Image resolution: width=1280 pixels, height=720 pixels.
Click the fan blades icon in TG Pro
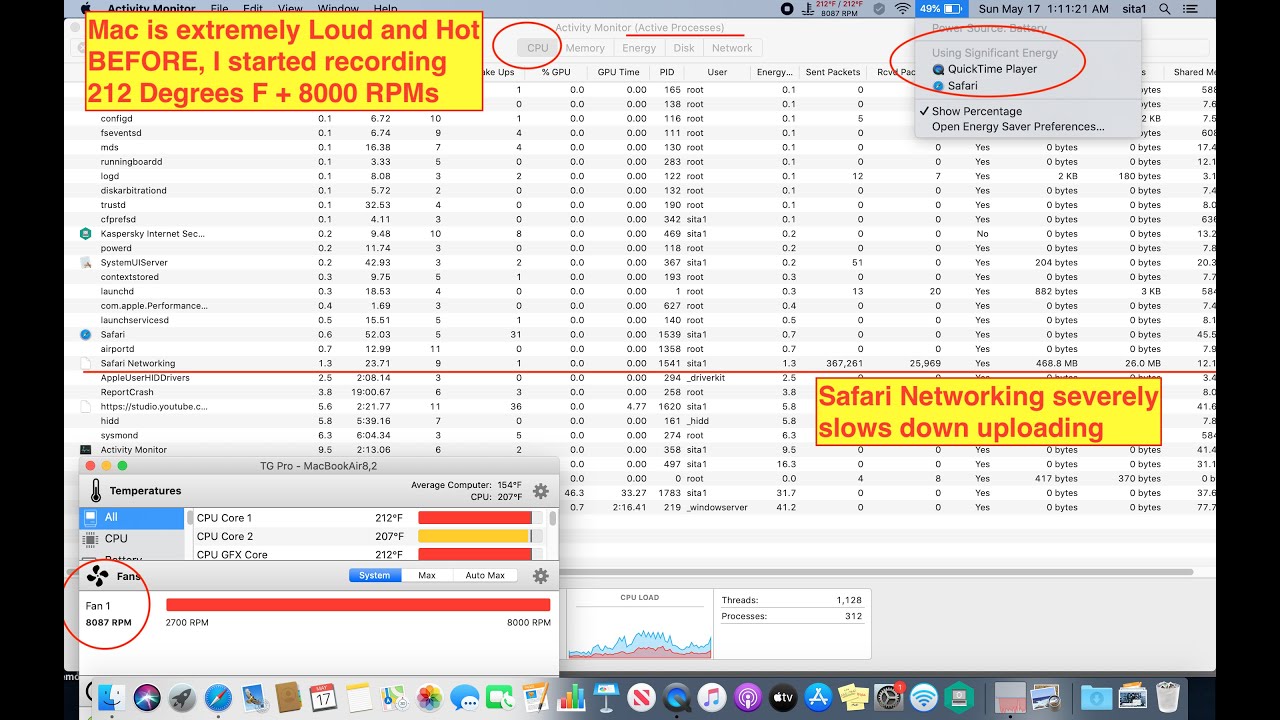point(97,576)
